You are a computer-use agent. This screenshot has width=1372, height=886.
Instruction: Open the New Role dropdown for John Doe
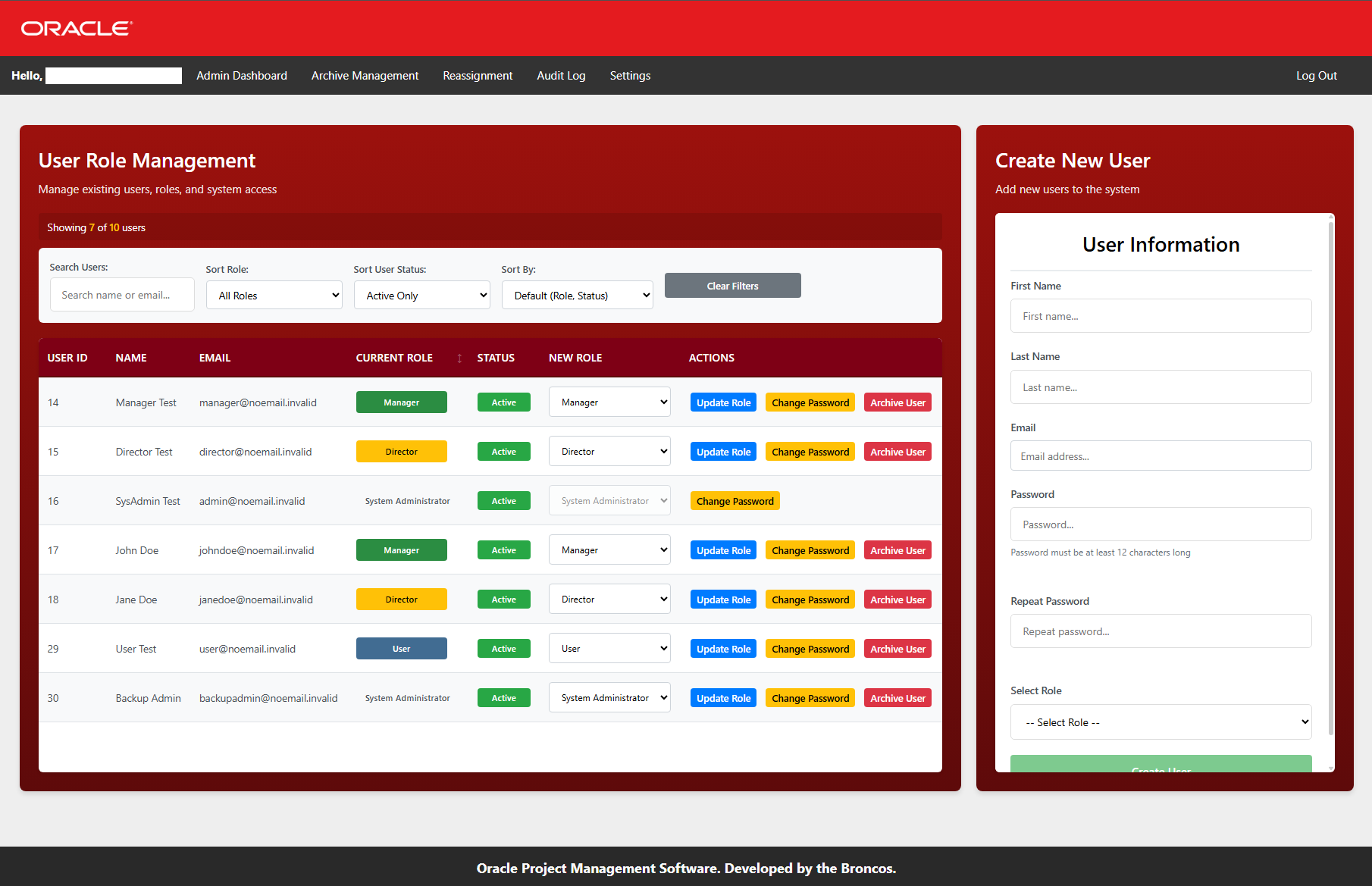click(x=609, y=550)
